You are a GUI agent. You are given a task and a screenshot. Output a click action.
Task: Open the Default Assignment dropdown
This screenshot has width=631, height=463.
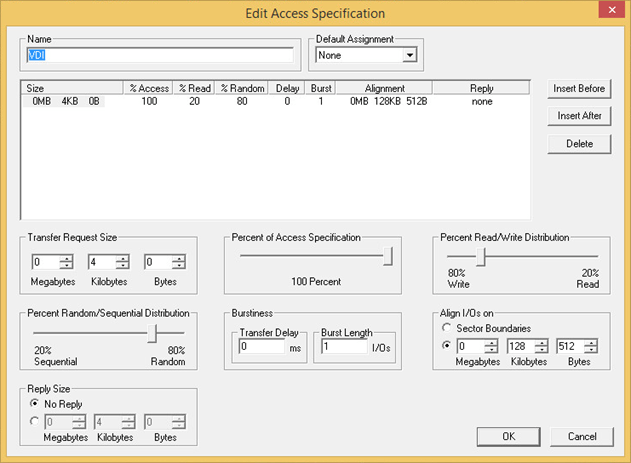410,56
